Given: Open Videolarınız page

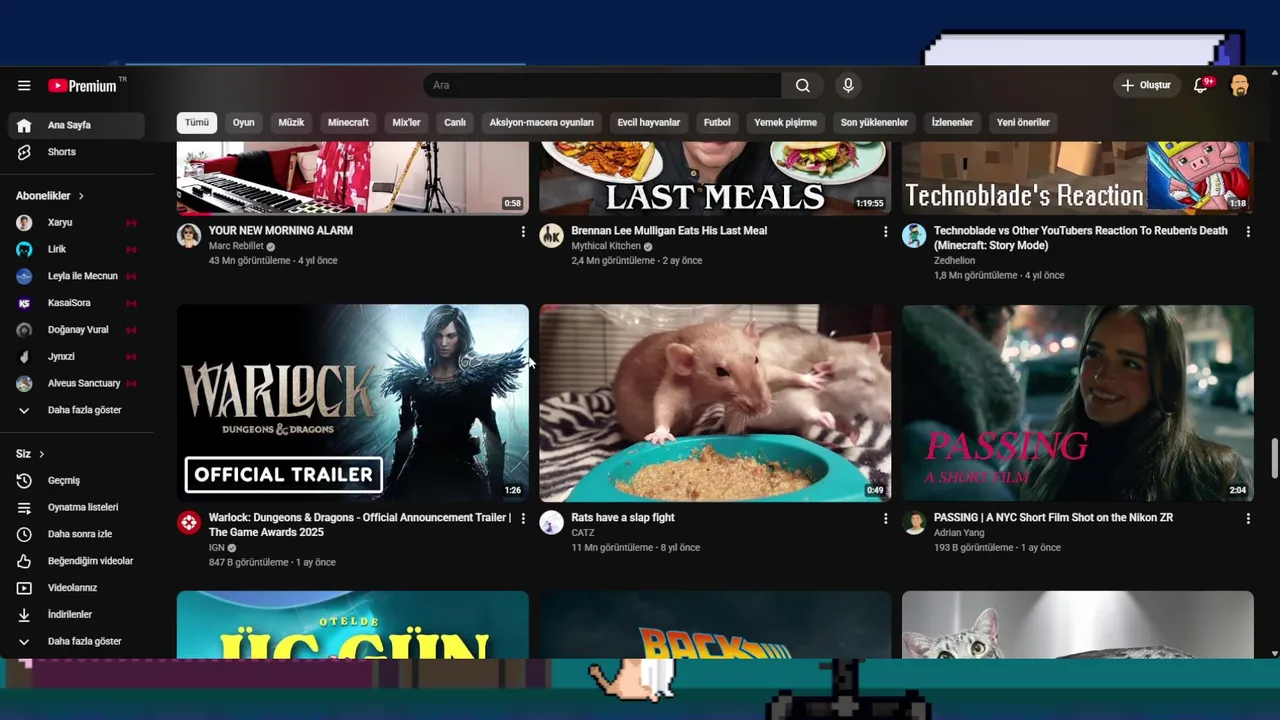Looking at the screenshot, I should [77, 588].
